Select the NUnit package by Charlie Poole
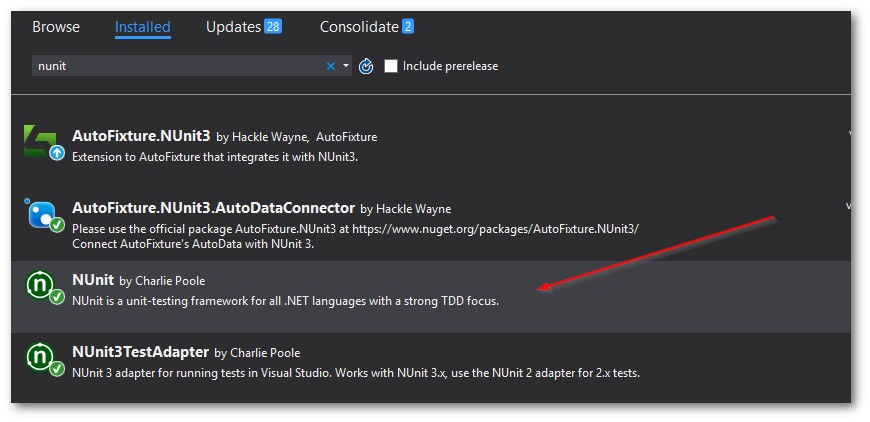The image size is (870, 422). [93, 280]
